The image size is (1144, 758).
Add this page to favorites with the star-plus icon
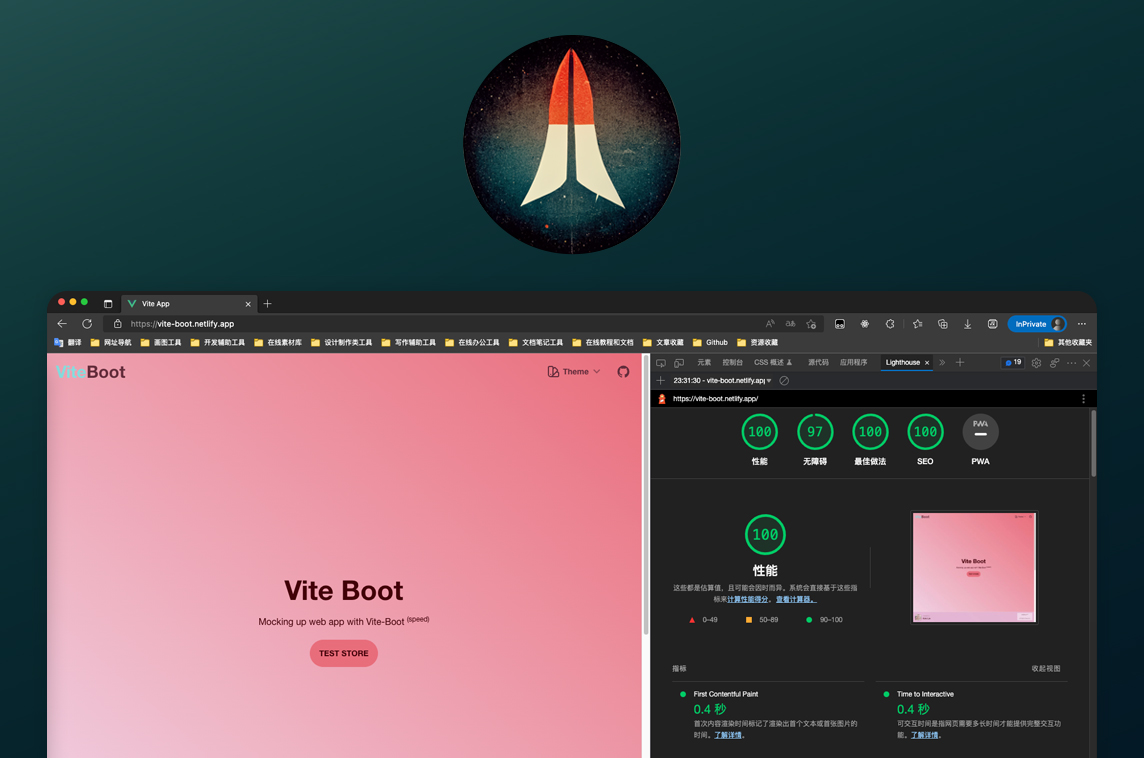[811, 324]
